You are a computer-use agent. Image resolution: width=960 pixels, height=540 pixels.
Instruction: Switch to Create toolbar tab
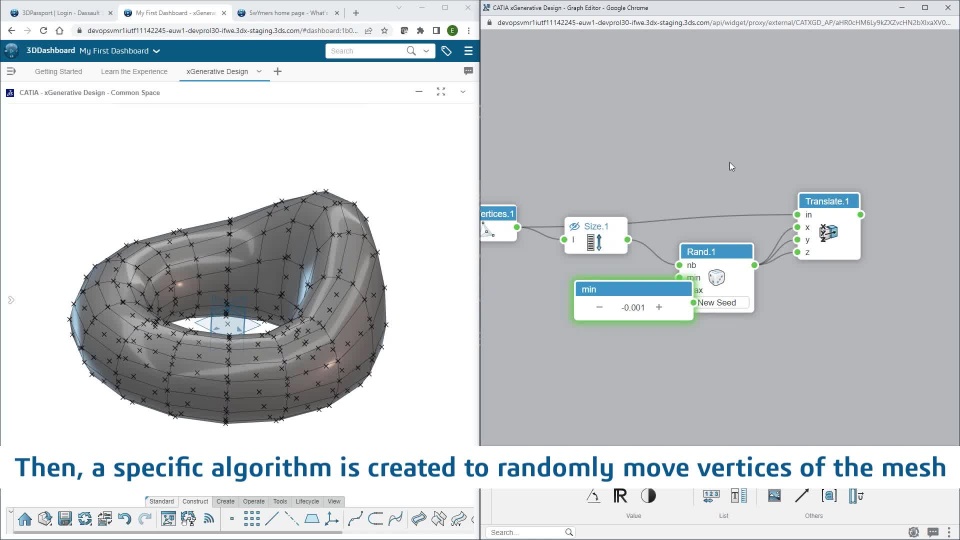point(225,501)
